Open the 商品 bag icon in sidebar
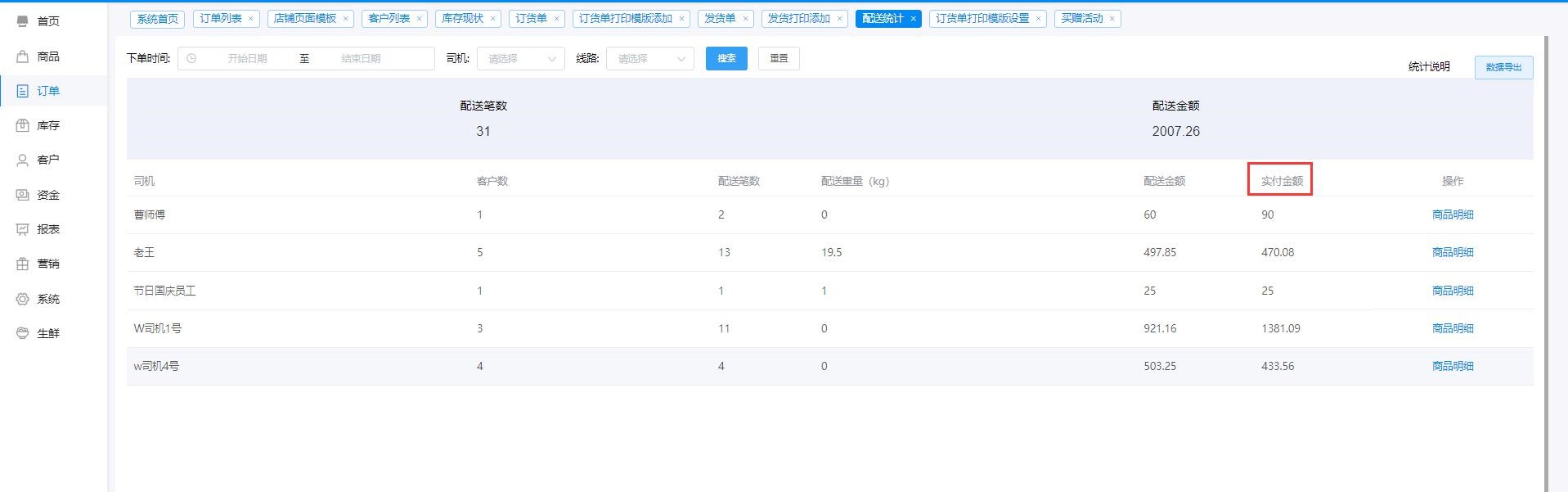Image resolution: width=1568 pixels, height=492 pixels. tap(23, 56)
